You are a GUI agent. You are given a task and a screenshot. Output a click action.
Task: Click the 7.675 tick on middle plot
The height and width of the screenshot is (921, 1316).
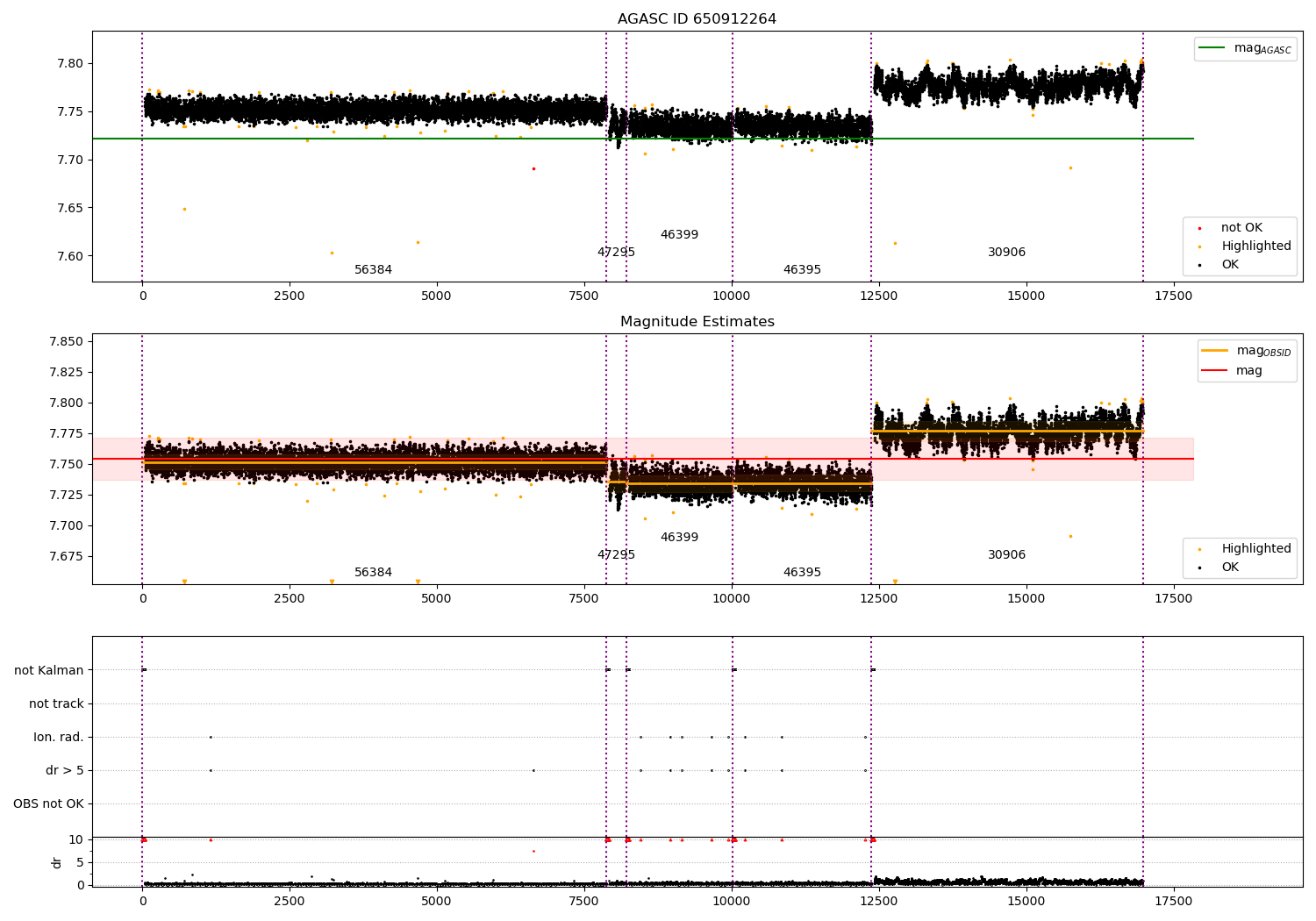click(66, 557)
